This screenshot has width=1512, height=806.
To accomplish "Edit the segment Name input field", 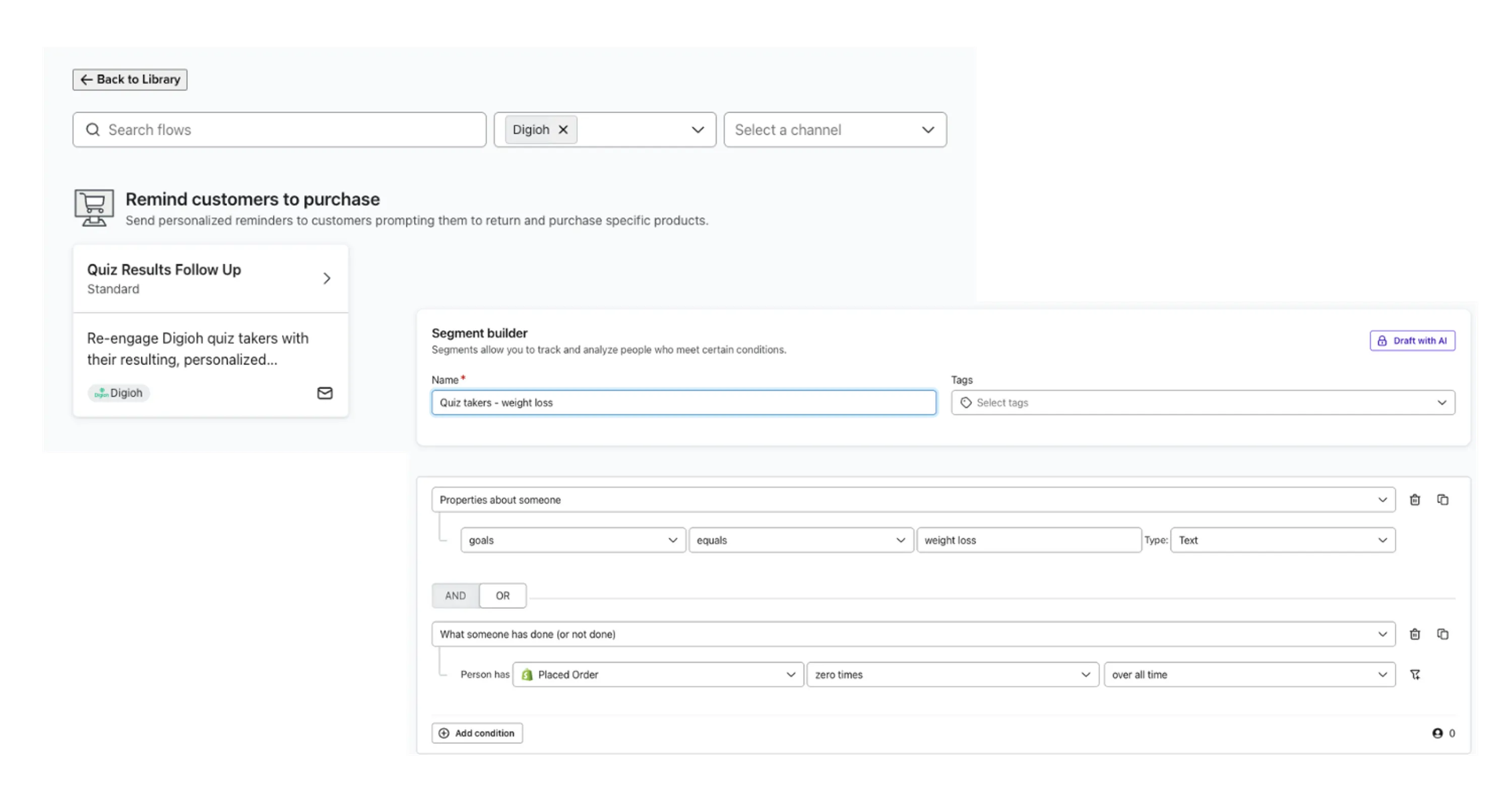I will [x=683, y=402].
